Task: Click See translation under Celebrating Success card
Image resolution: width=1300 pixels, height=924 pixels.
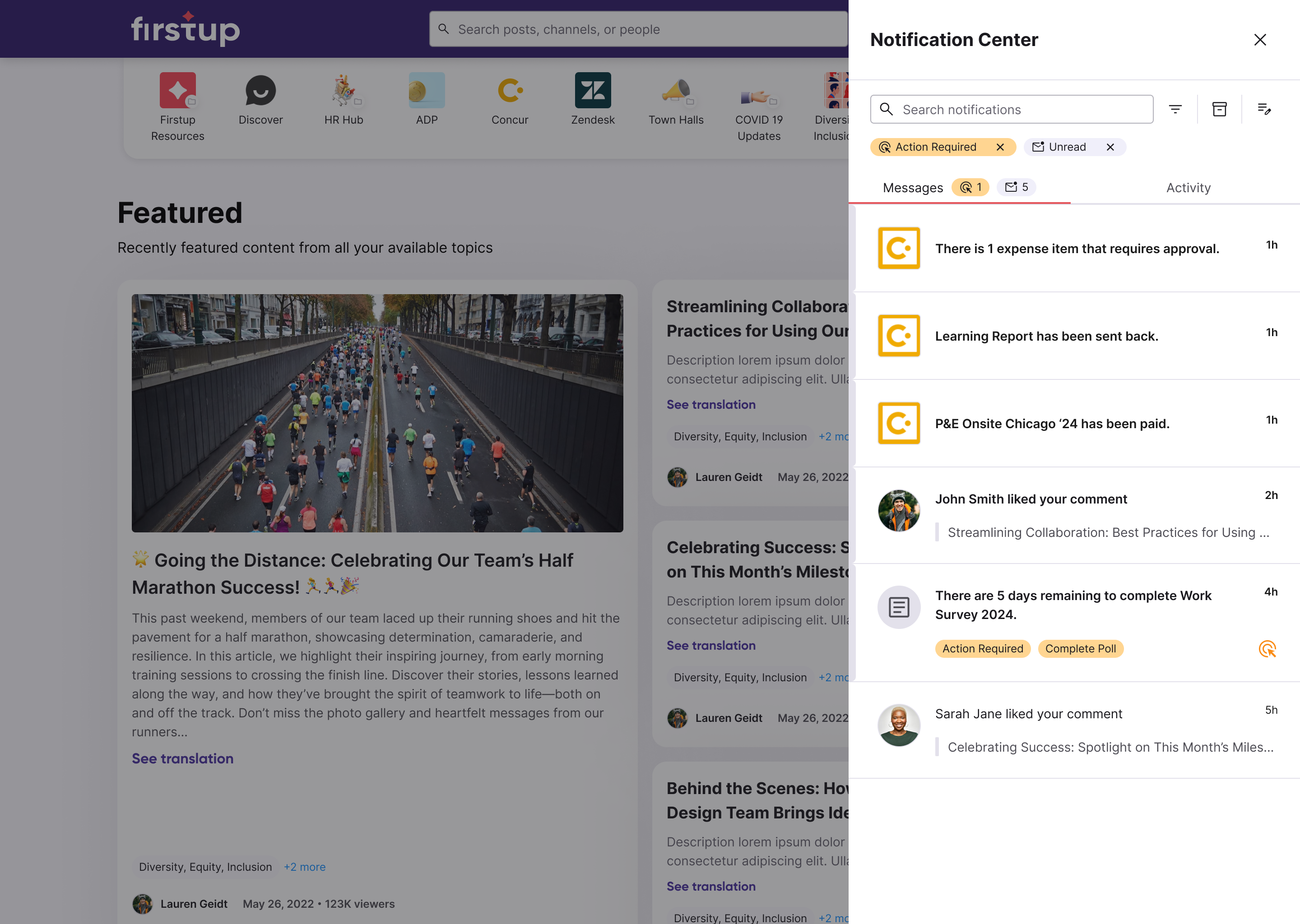Action: [x=711, y=645]
